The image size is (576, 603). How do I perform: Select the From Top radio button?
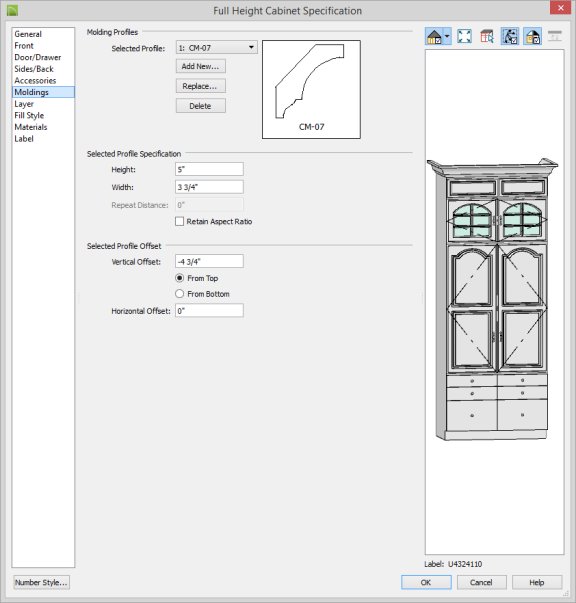179,278
